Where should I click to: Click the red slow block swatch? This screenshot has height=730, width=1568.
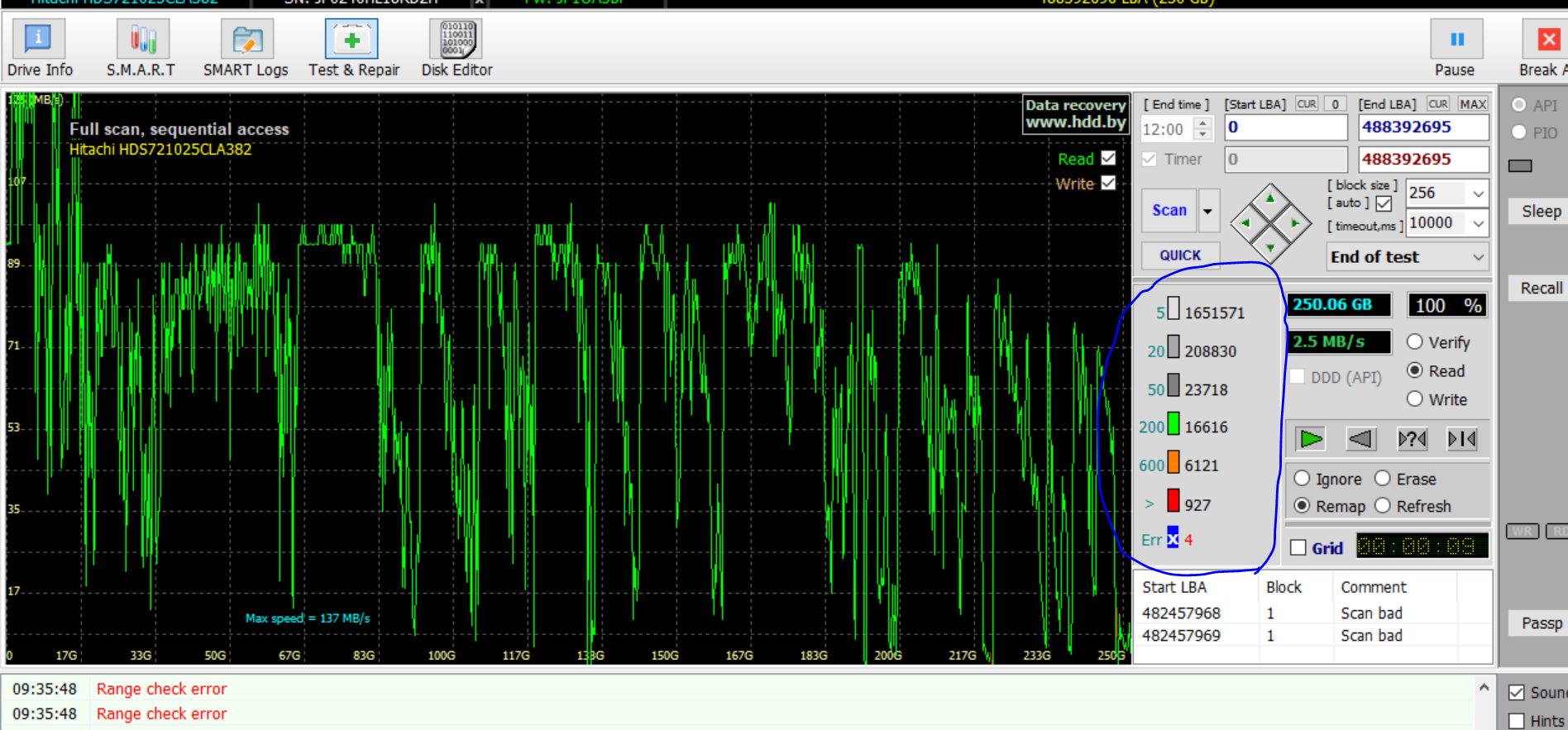(1174, 500)
